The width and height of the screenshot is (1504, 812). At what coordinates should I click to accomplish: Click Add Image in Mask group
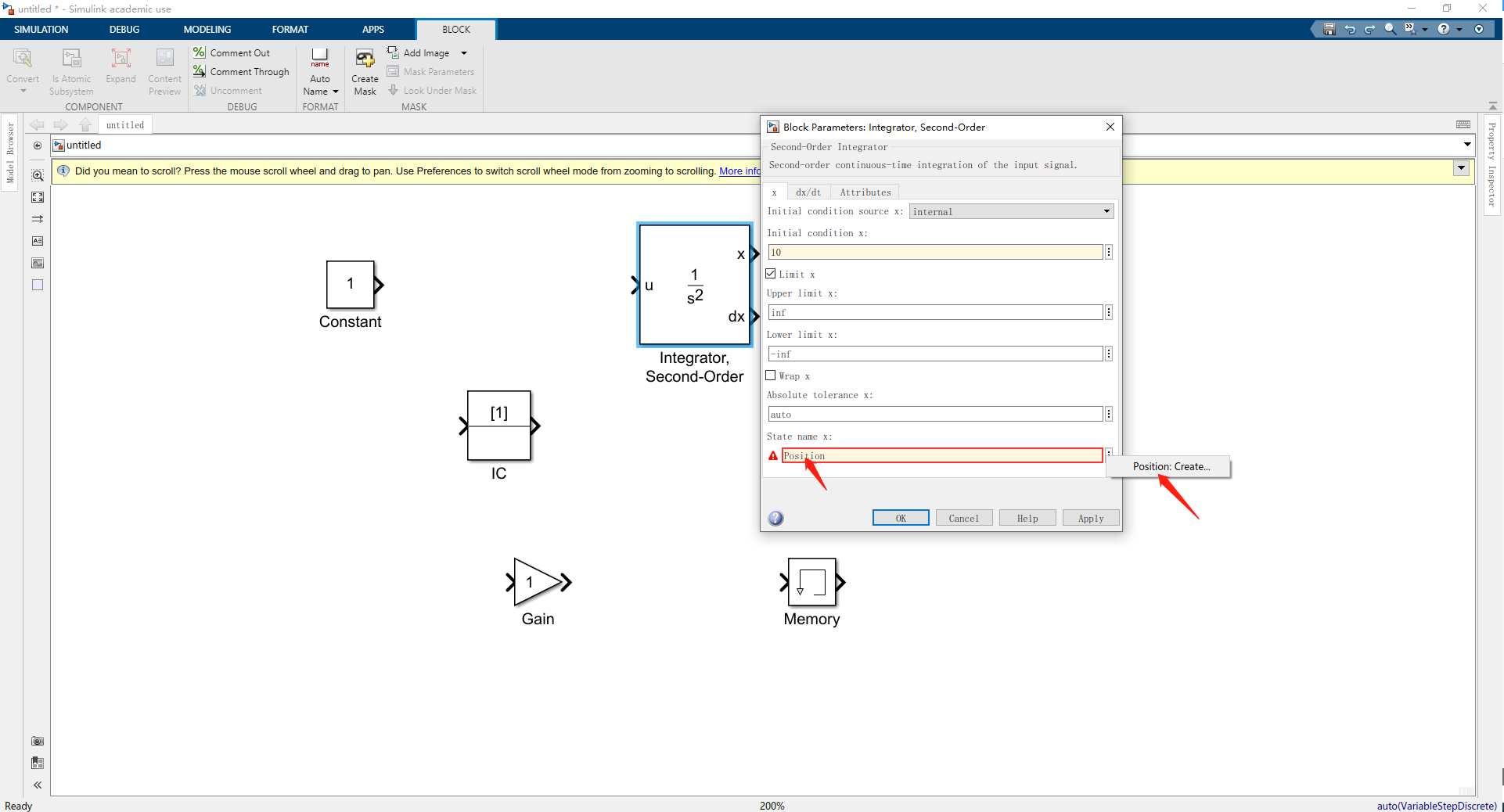tap(419, 52)
